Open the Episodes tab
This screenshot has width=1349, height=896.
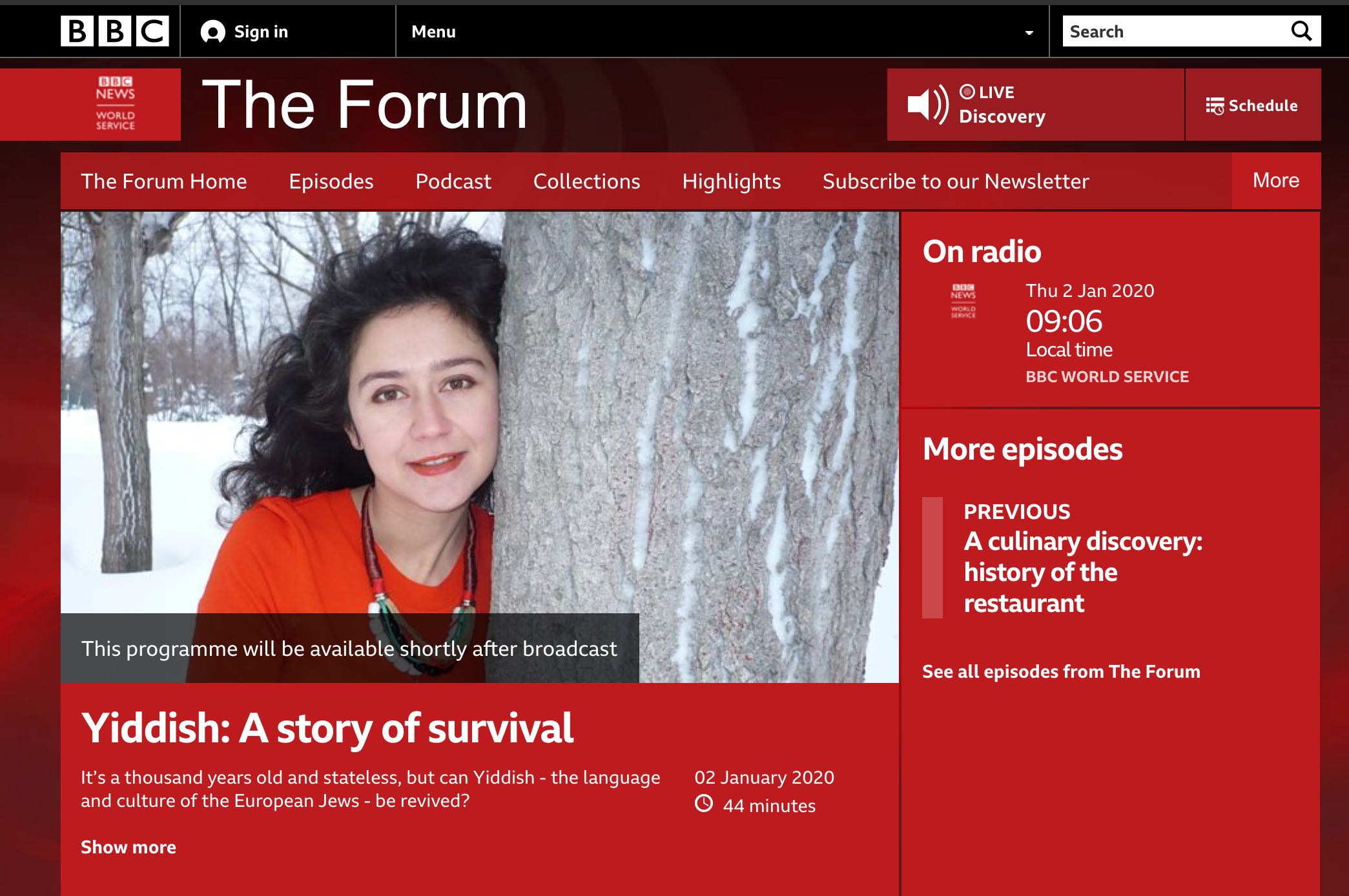331,181
